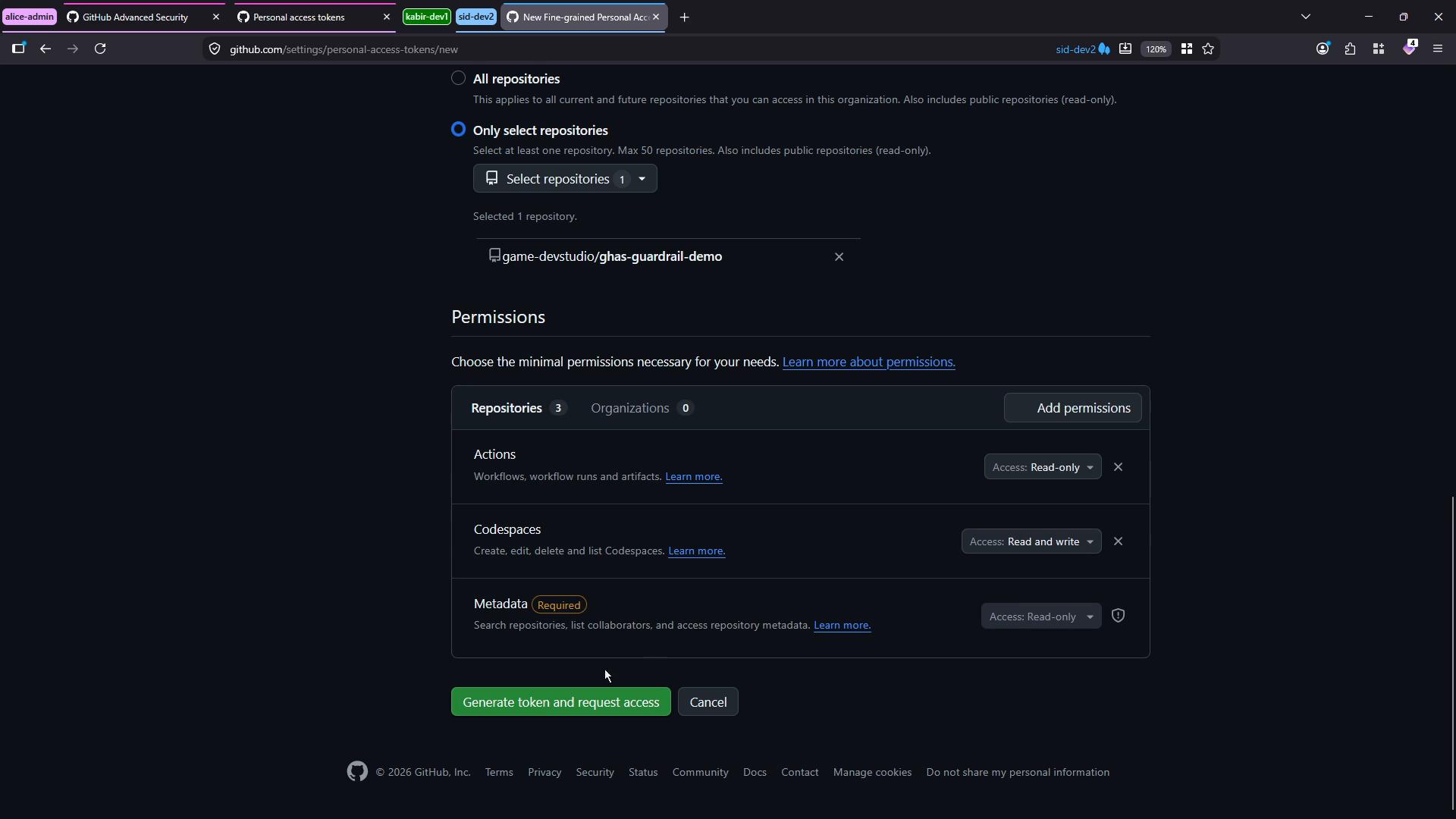Click the 120% zoom level indicator
1456x819 pixels.
(x=1156, y=49)
